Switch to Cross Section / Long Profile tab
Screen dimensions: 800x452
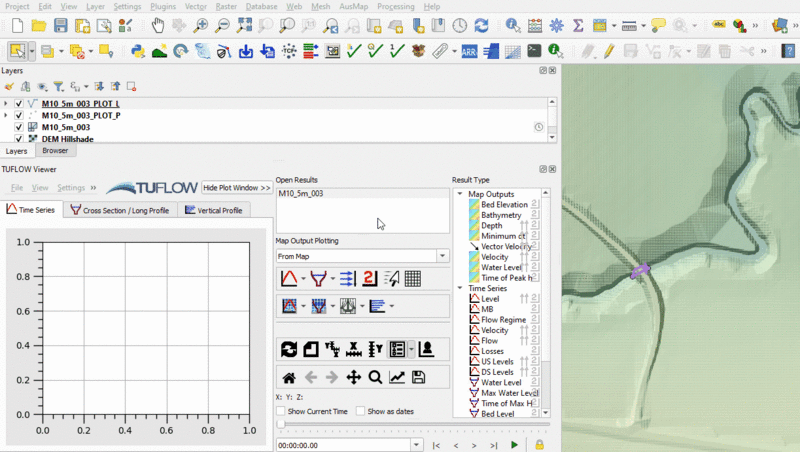(119, 210)
